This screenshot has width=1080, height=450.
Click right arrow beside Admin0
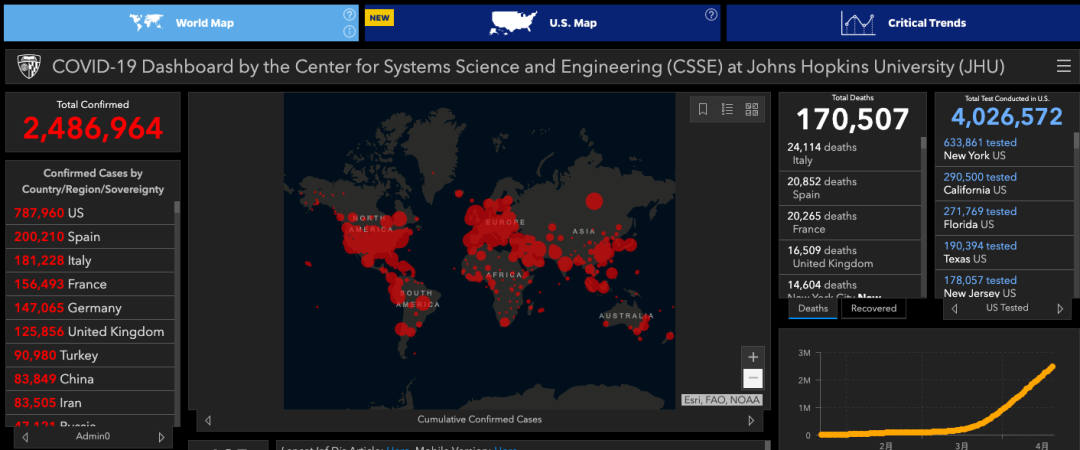(x=162, y=437)
